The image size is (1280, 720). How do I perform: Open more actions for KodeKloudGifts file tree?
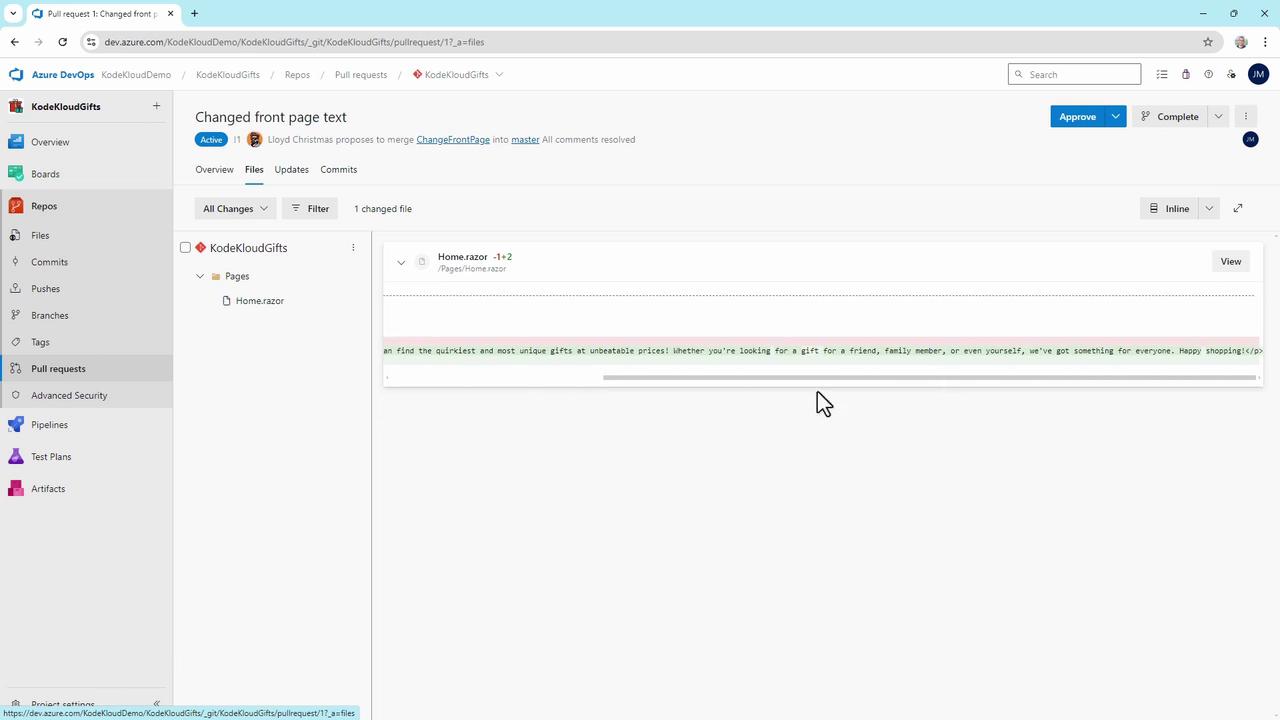pyautogui.click(x=353, y=248)
